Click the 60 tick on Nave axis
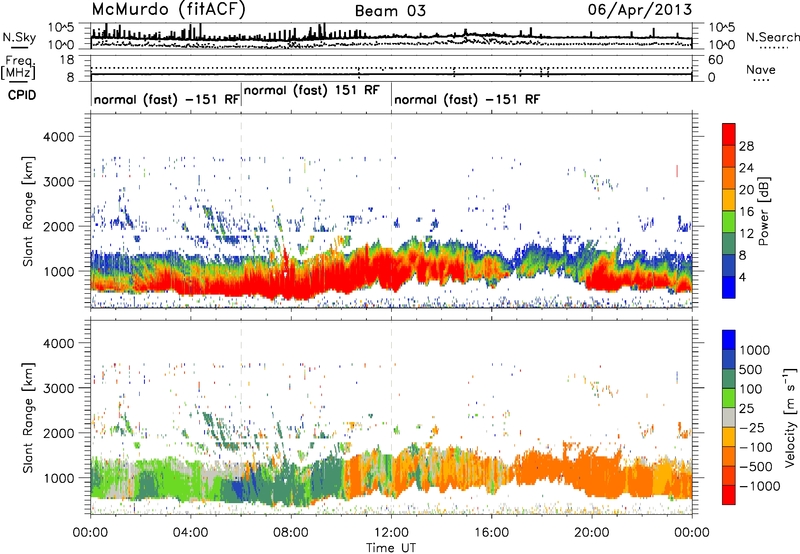 pos(715,60)
